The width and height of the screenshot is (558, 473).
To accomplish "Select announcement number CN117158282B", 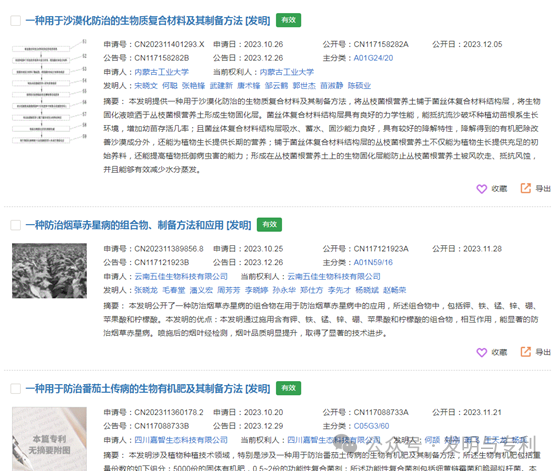I will point(162,58).
